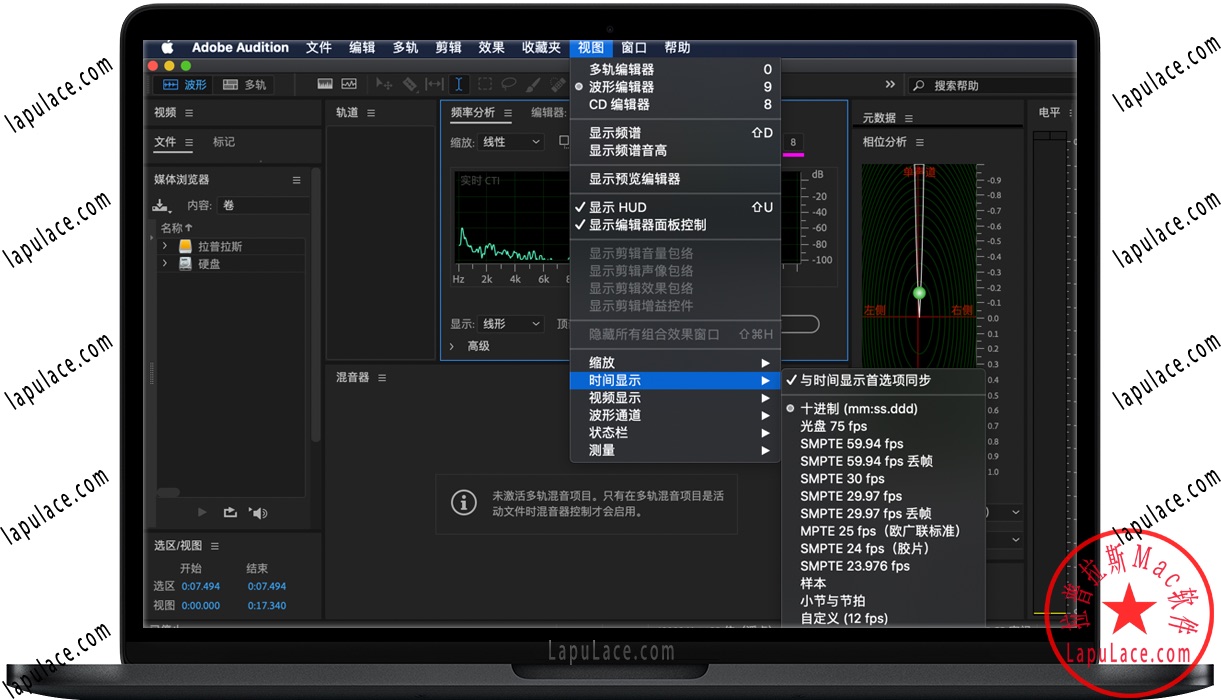
Task: Open the 缩放 linear scale dropdown
Action: pos(508,141)
